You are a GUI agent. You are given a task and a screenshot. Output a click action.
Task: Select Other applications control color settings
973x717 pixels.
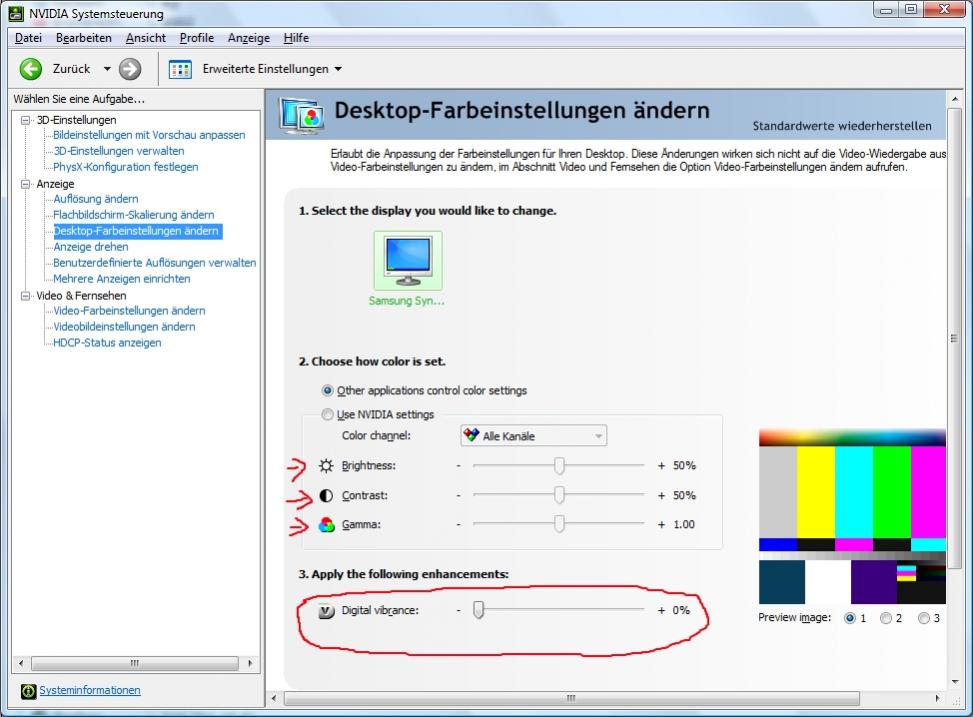(x=328, y=390)
